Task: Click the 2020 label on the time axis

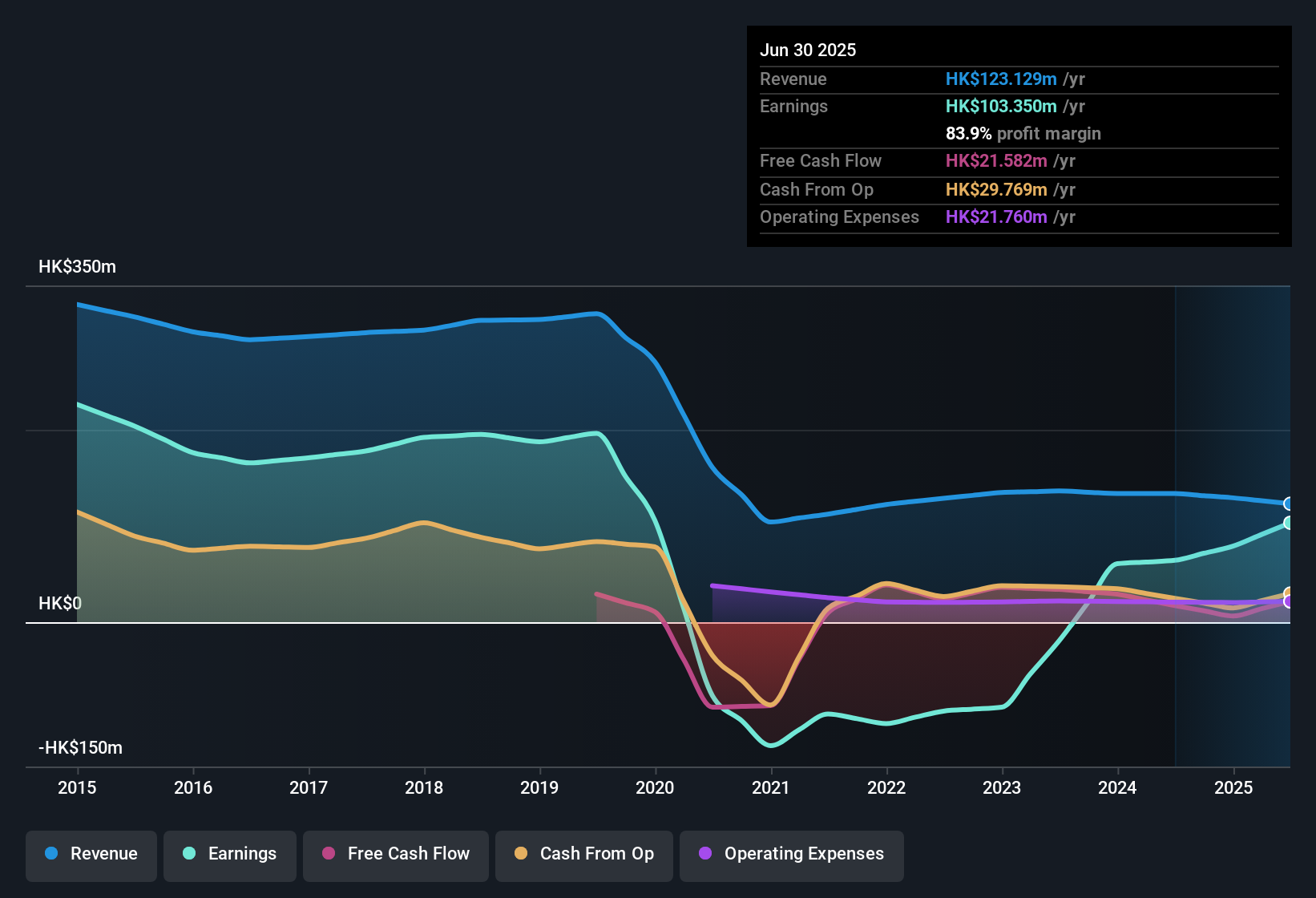Action: tap(656, 787)
